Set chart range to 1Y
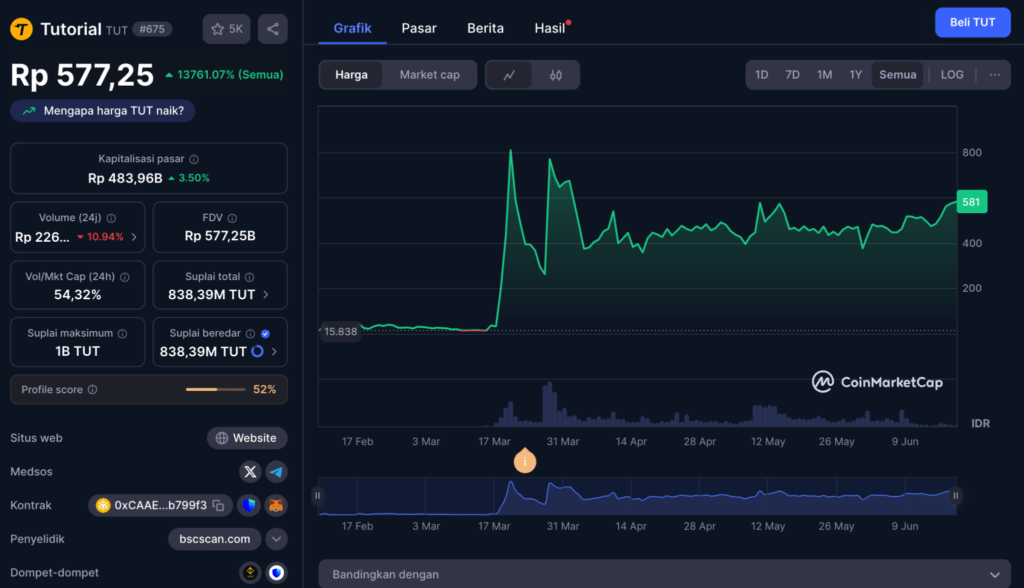 pyautogui.click(x=856, y=74)
